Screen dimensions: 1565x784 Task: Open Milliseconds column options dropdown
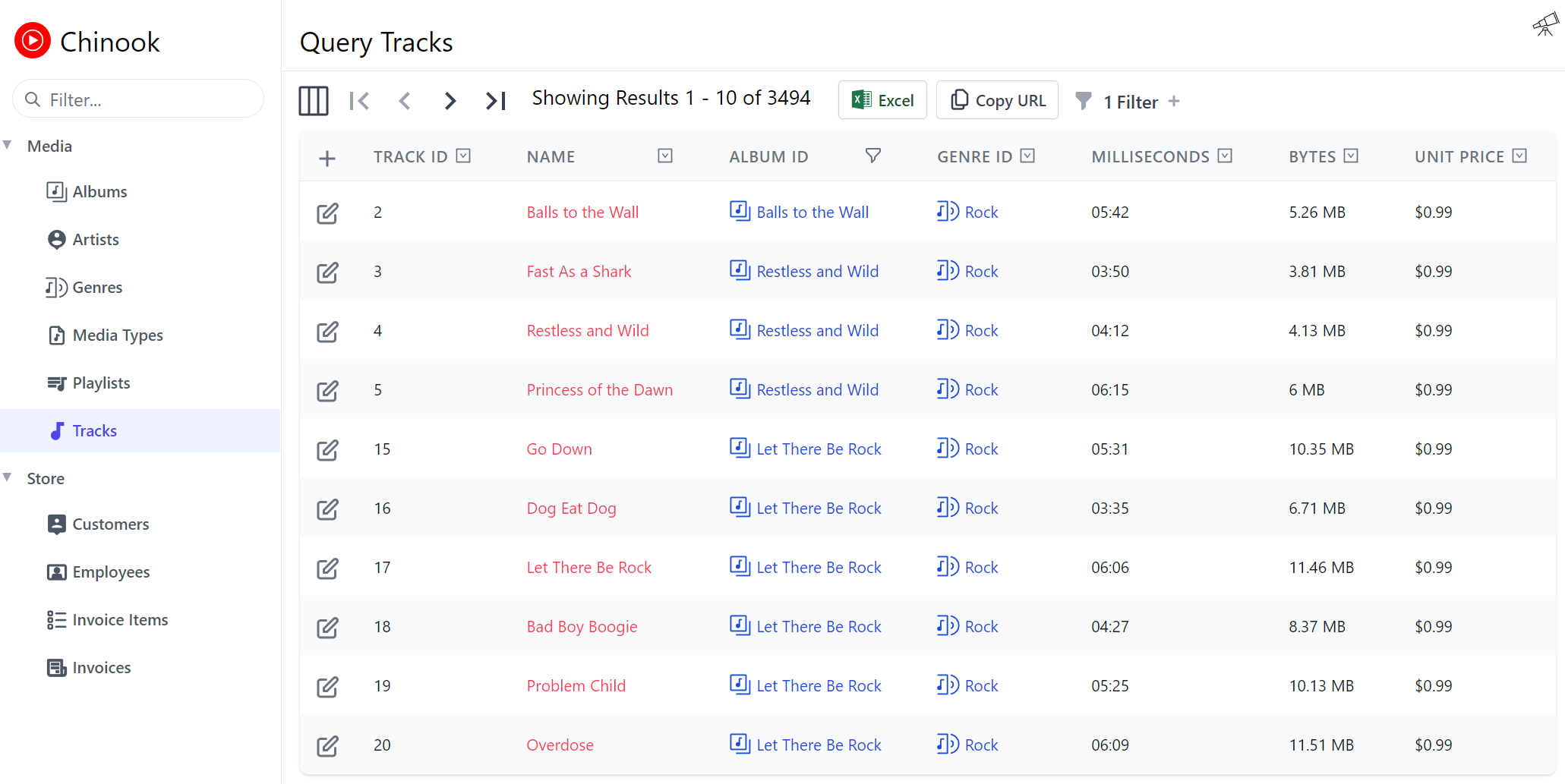click(1225, 156)
